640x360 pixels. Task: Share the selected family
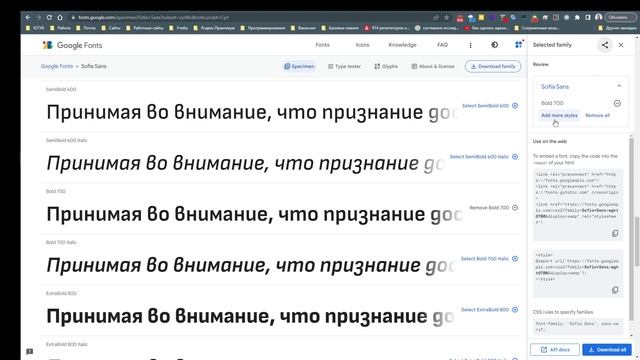[605, 45]
